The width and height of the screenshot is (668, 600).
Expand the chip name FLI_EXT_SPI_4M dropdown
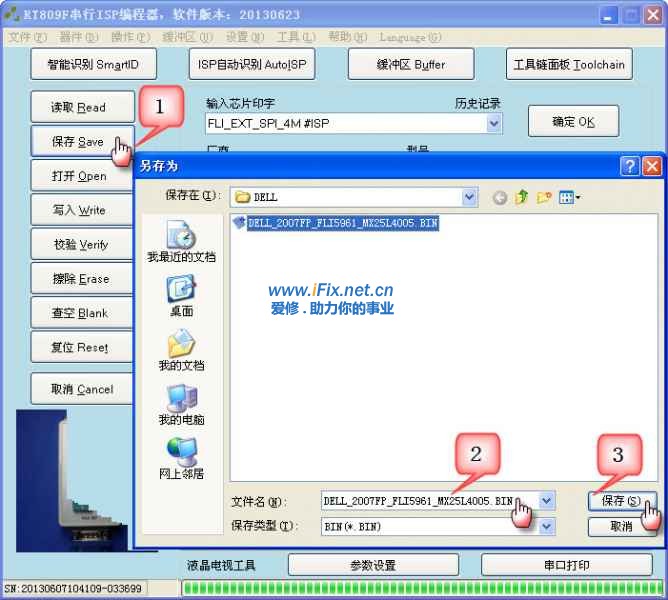(494, 123)
